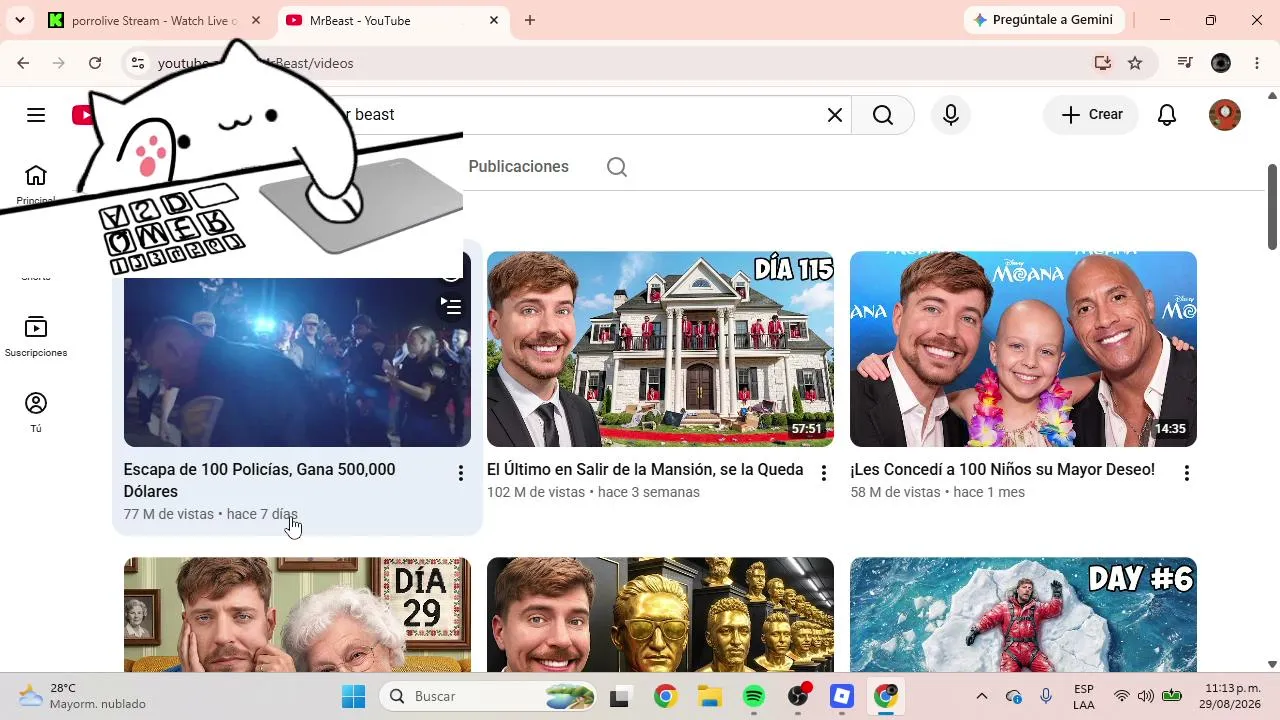Open options for Escapa de 100 Policías video

tap(460, 474)
